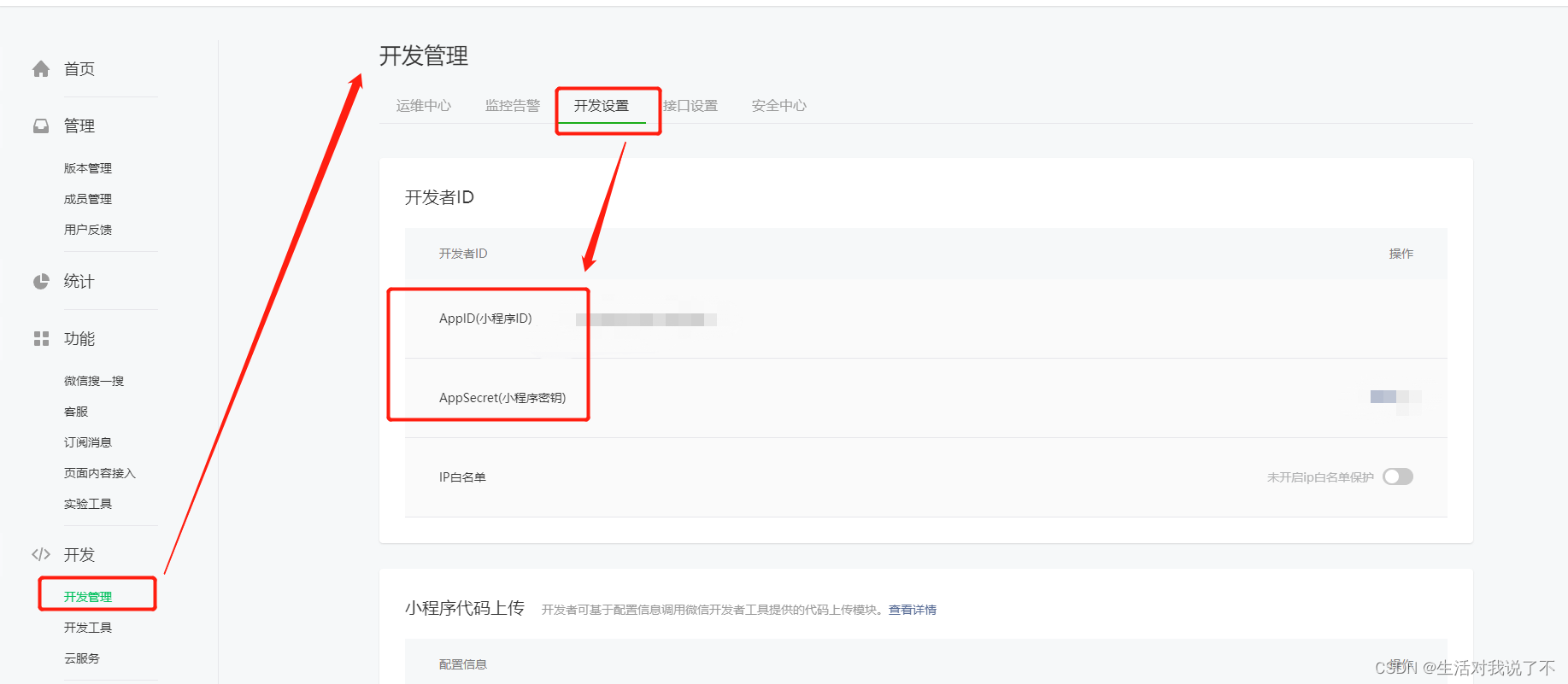Click the grid icon beside 功能
The height and width of the screenshot is (684, 1568).
coord(41,339)
